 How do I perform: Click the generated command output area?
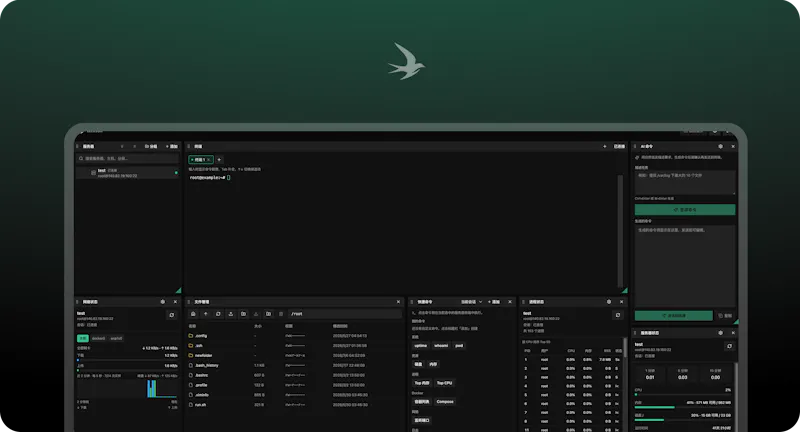685,265
